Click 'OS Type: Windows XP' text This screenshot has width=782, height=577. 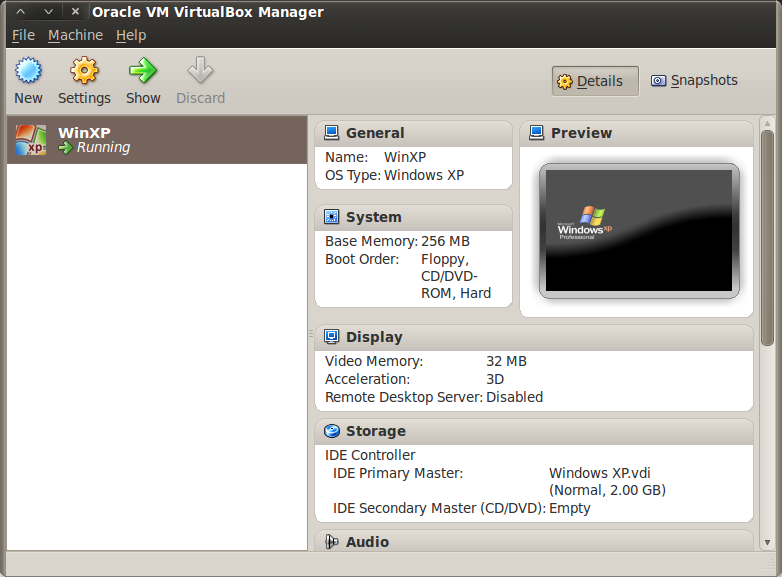click(394, 176)
